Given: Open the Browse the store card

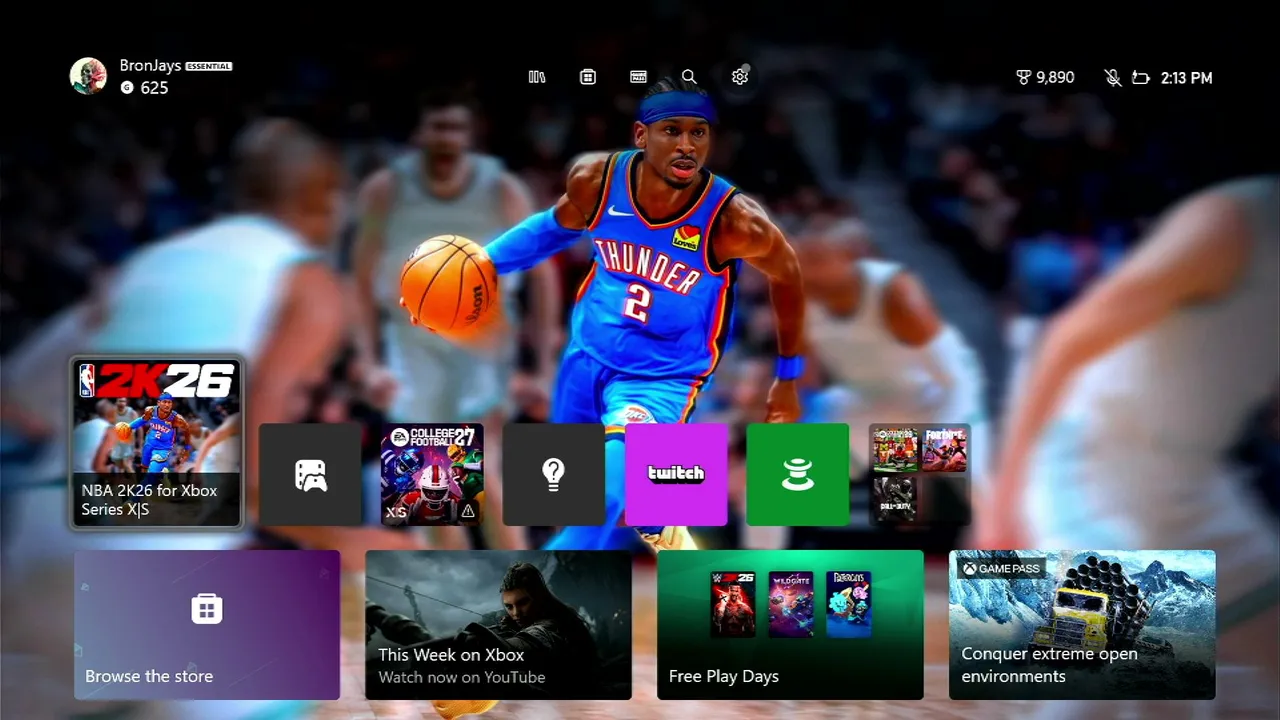Looking at the screenshot, I should pos(207,625).
